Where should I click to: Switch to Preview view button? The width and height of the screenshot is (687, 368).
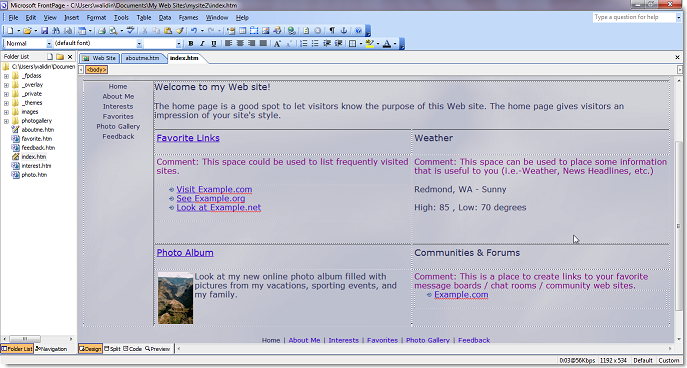pyautogui.click(x=157, y=349)
